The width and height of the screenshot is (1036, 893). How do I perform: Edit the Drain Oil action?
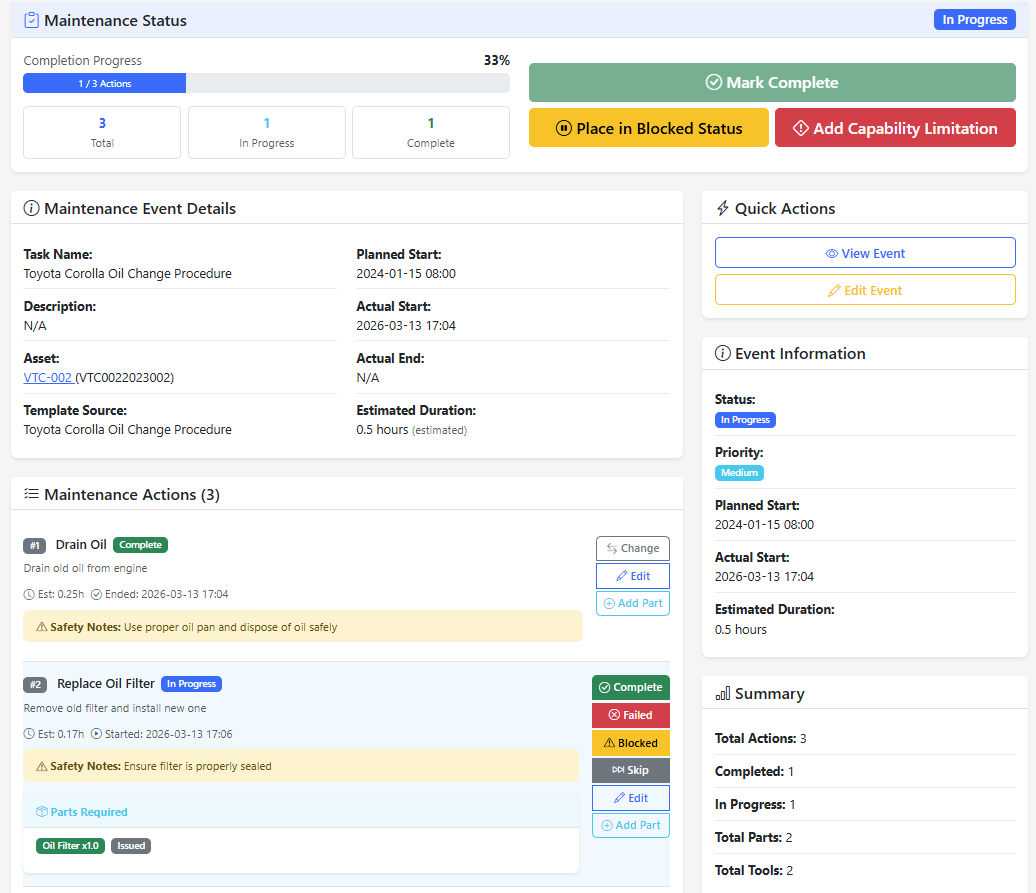point(632,576)
